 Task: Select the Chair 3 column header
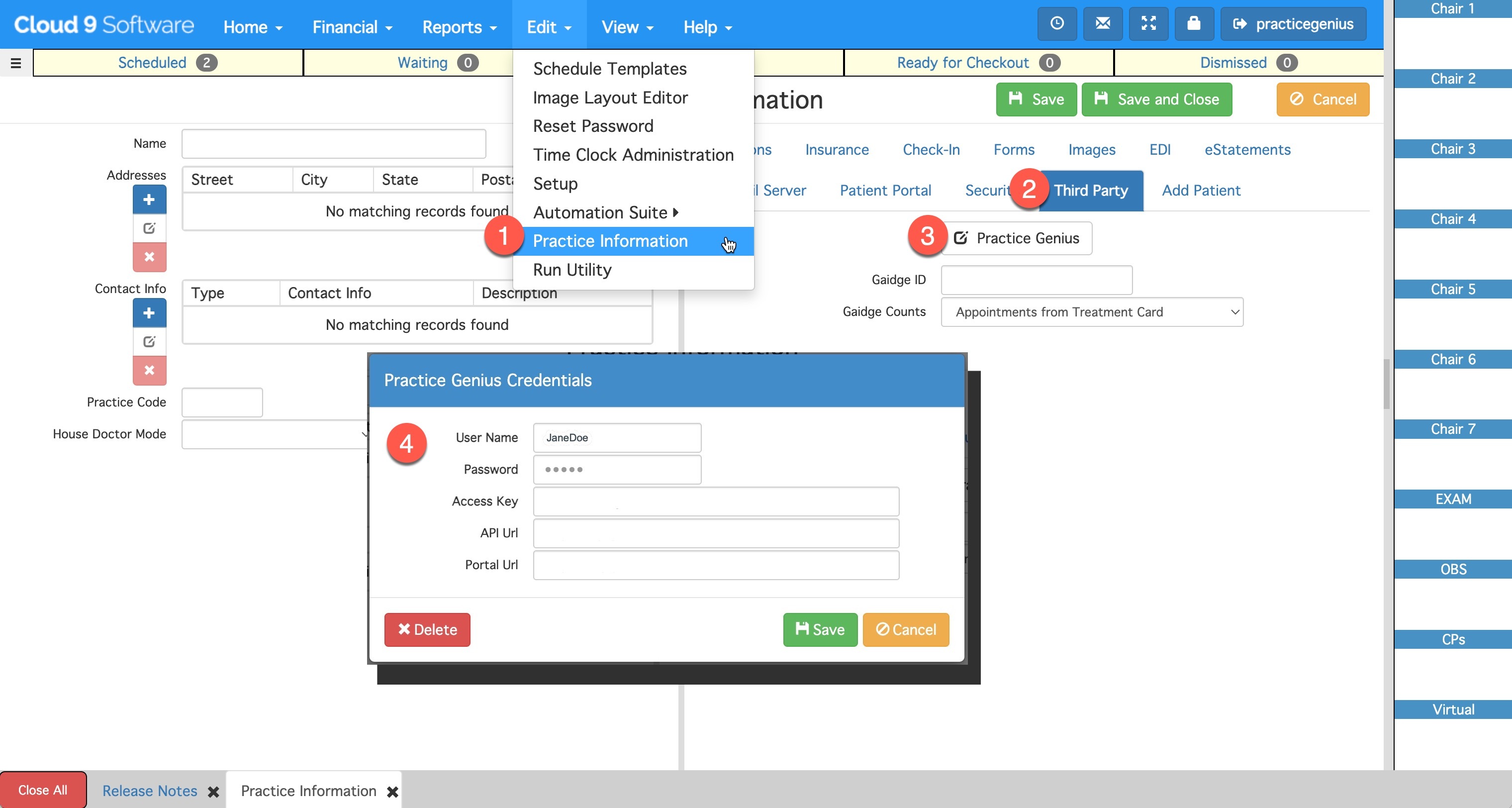(x=1453, y=149)
